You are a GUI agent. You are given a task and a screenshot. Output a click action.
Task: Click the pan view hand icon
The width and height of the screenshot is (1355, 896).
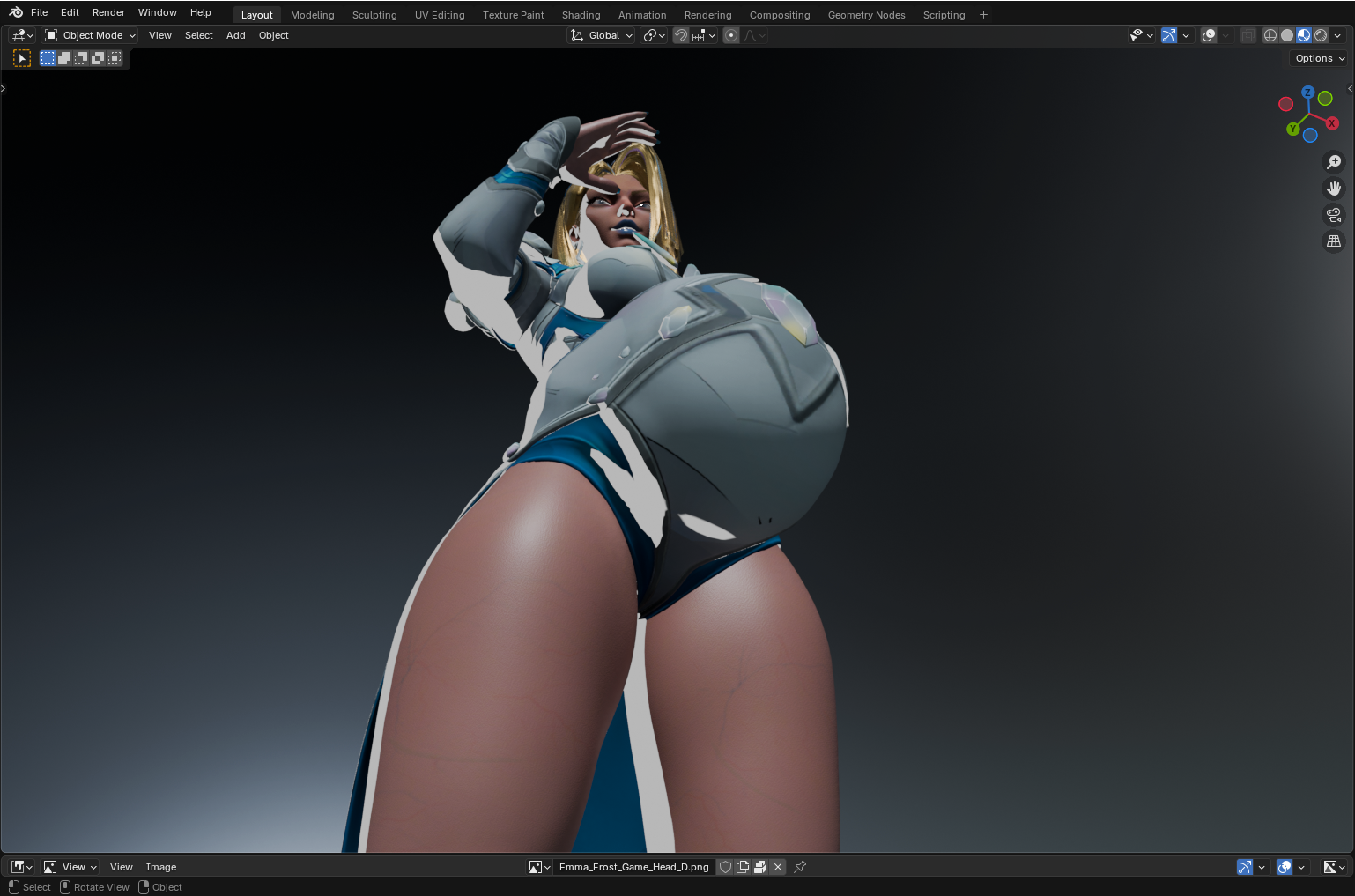[1334, 189]
